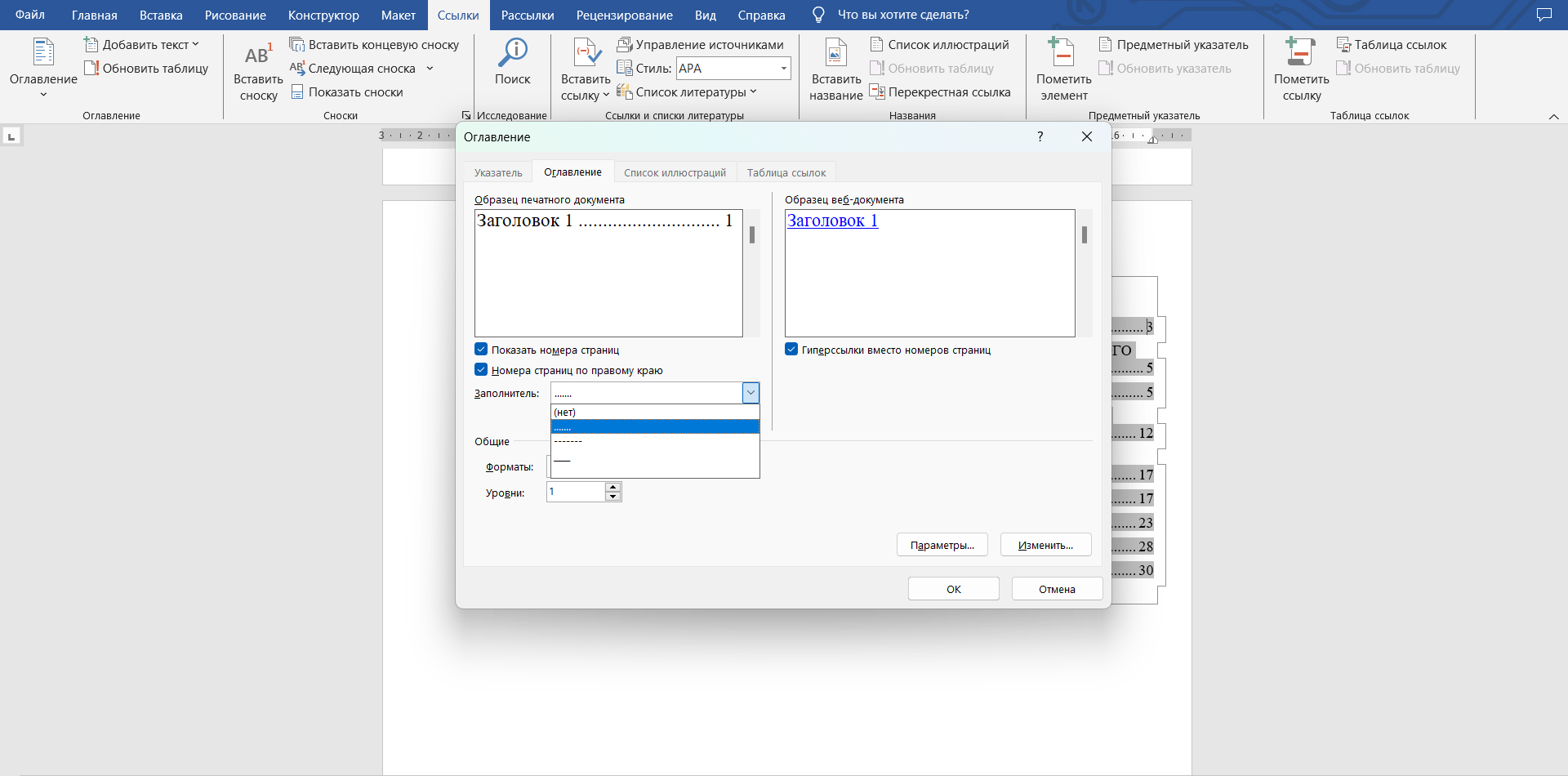Toggle Гиперссылки вместо номеров страниц

pos(791,350)
